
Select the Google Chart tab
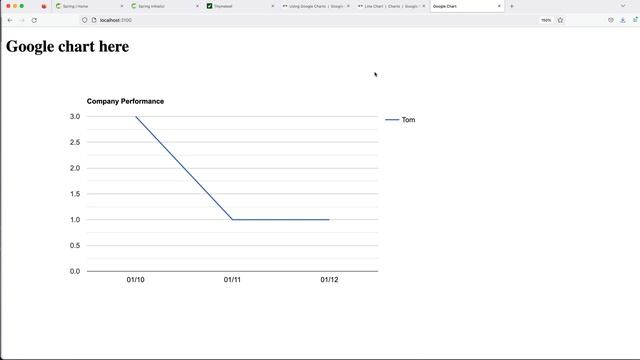467,6
